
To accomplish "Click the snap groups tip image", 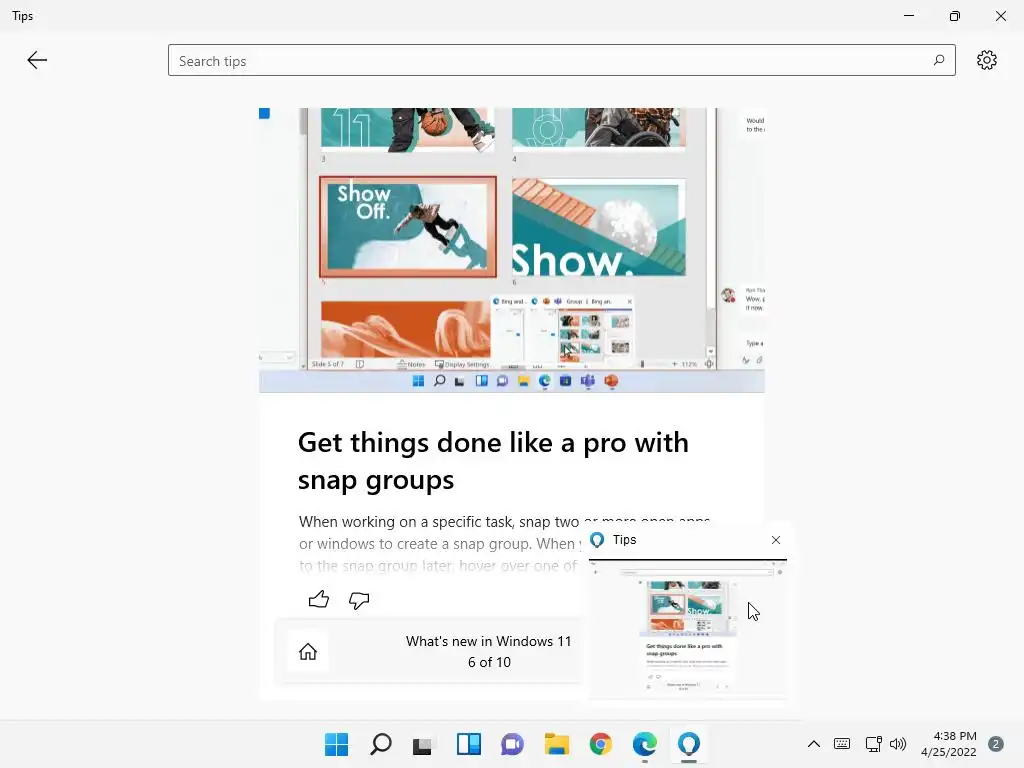I will pos(511,250).
